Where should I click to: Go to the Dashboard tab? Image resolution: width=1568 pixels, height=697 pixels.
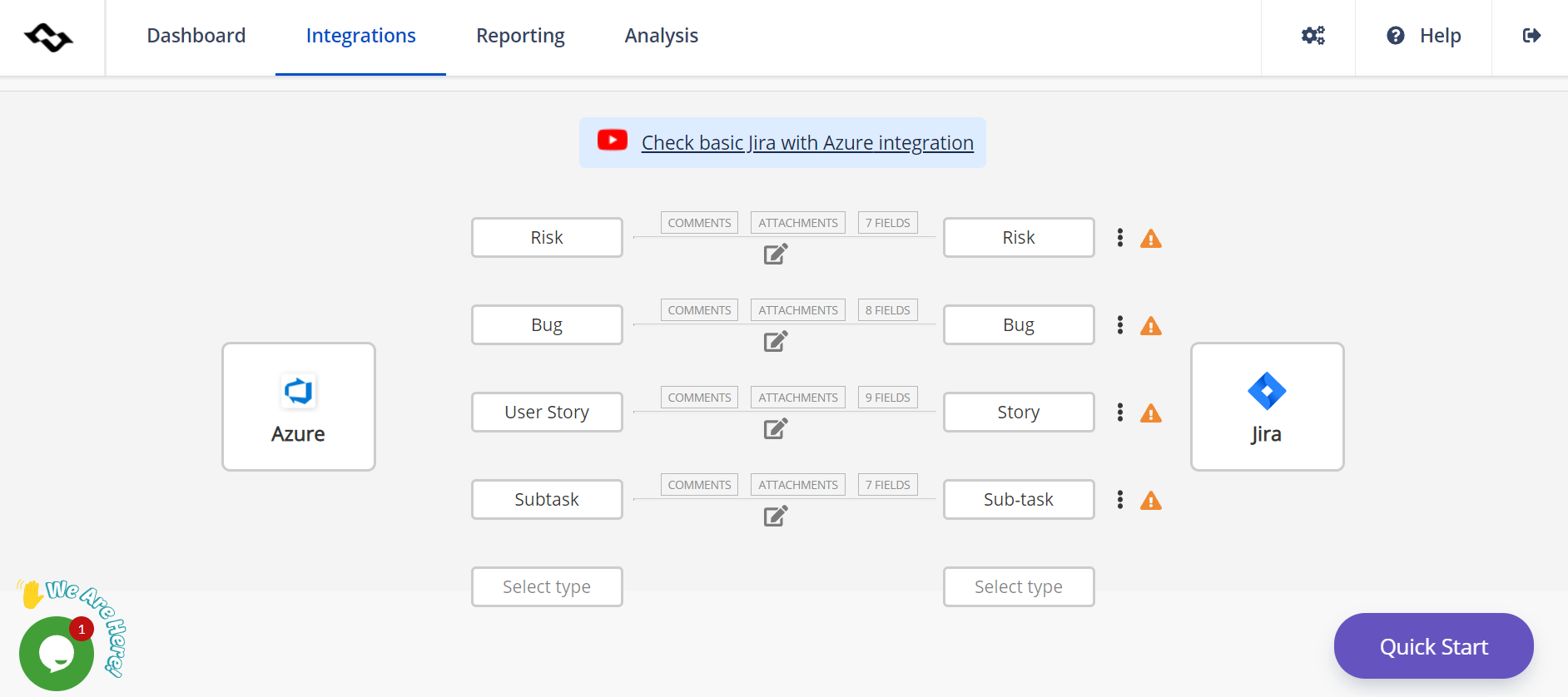pos(196,36)
